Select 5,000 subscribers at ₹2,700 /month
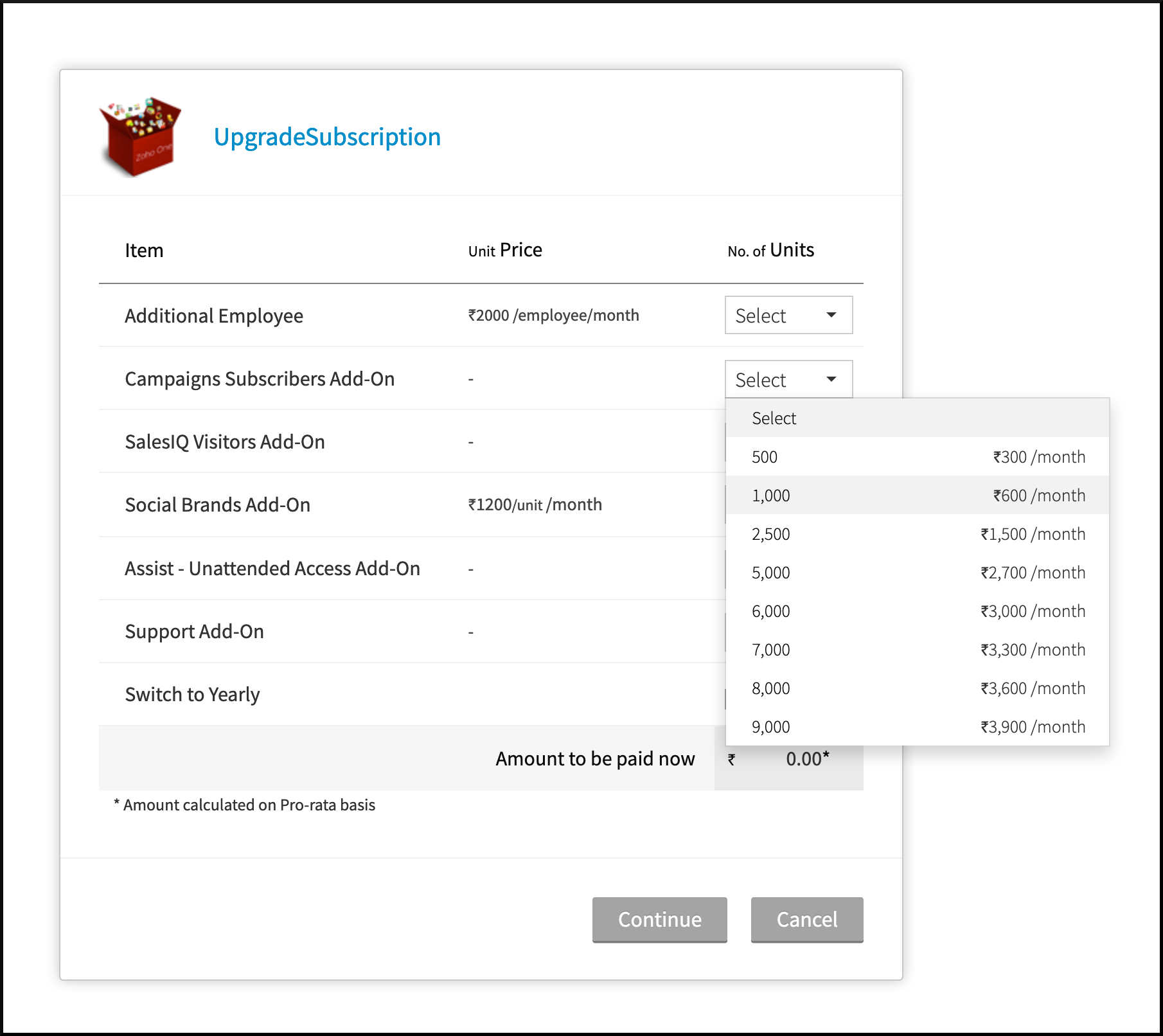Viewport: 1163px width, 1036px height. point(917,572)
